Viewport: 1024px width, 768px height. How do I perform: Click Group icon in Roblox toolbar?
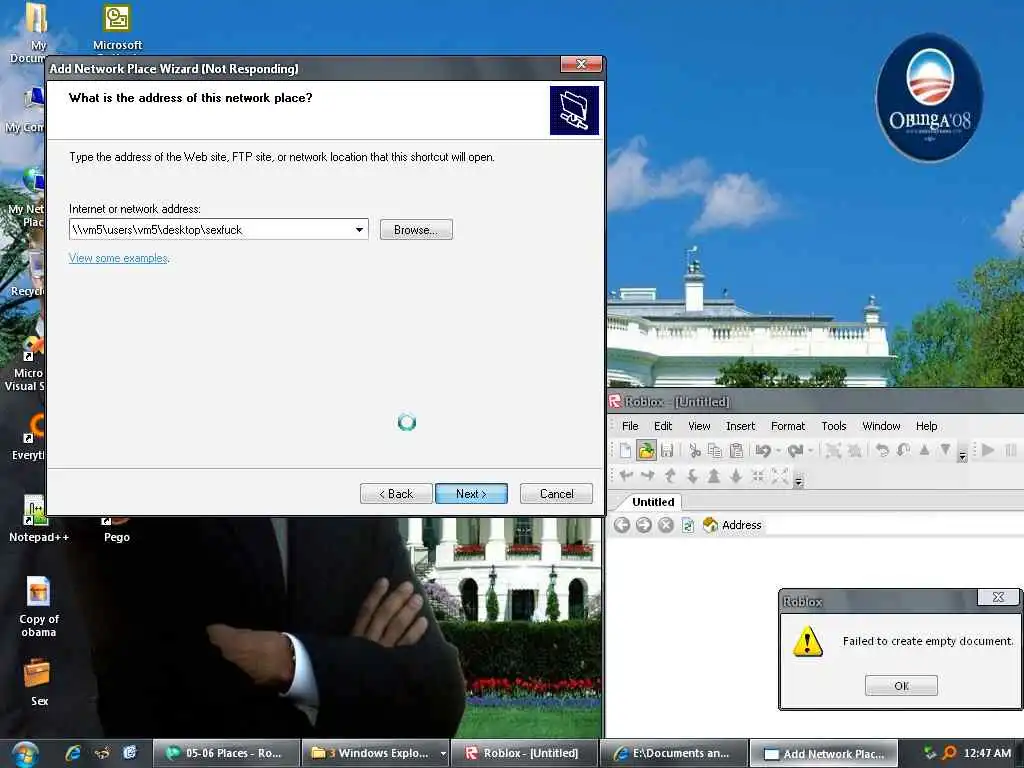833,450
